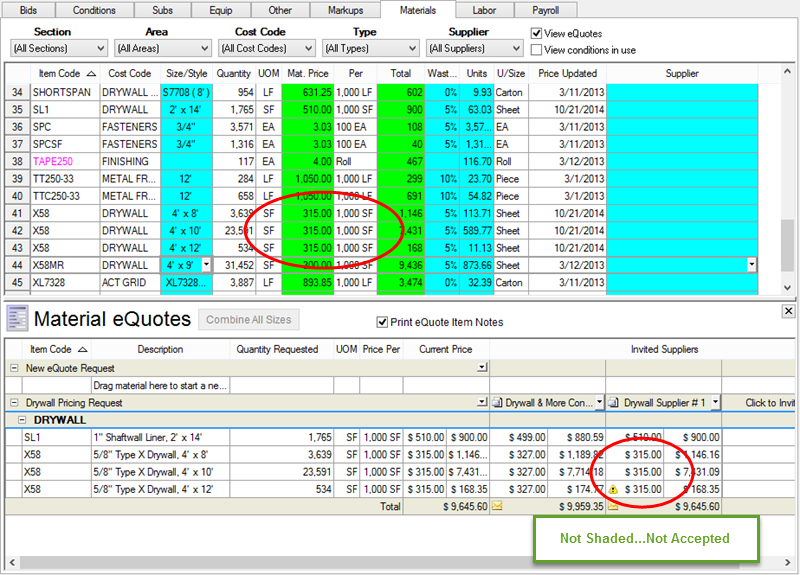Switch to the Labor tab
Viewport: 800px width, 575px height.
(x=484, y=10)
